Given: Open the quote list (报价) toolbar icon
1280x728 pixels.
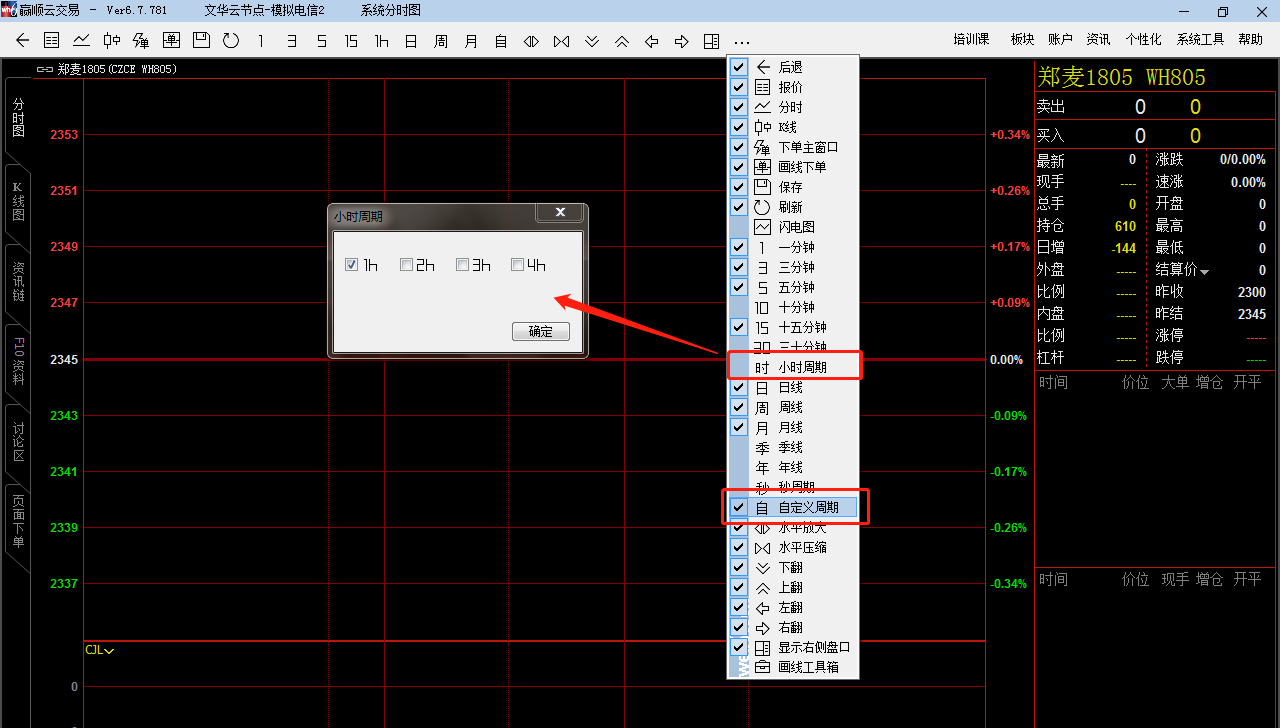Looking at the screenshot, I should coord(52,41).
